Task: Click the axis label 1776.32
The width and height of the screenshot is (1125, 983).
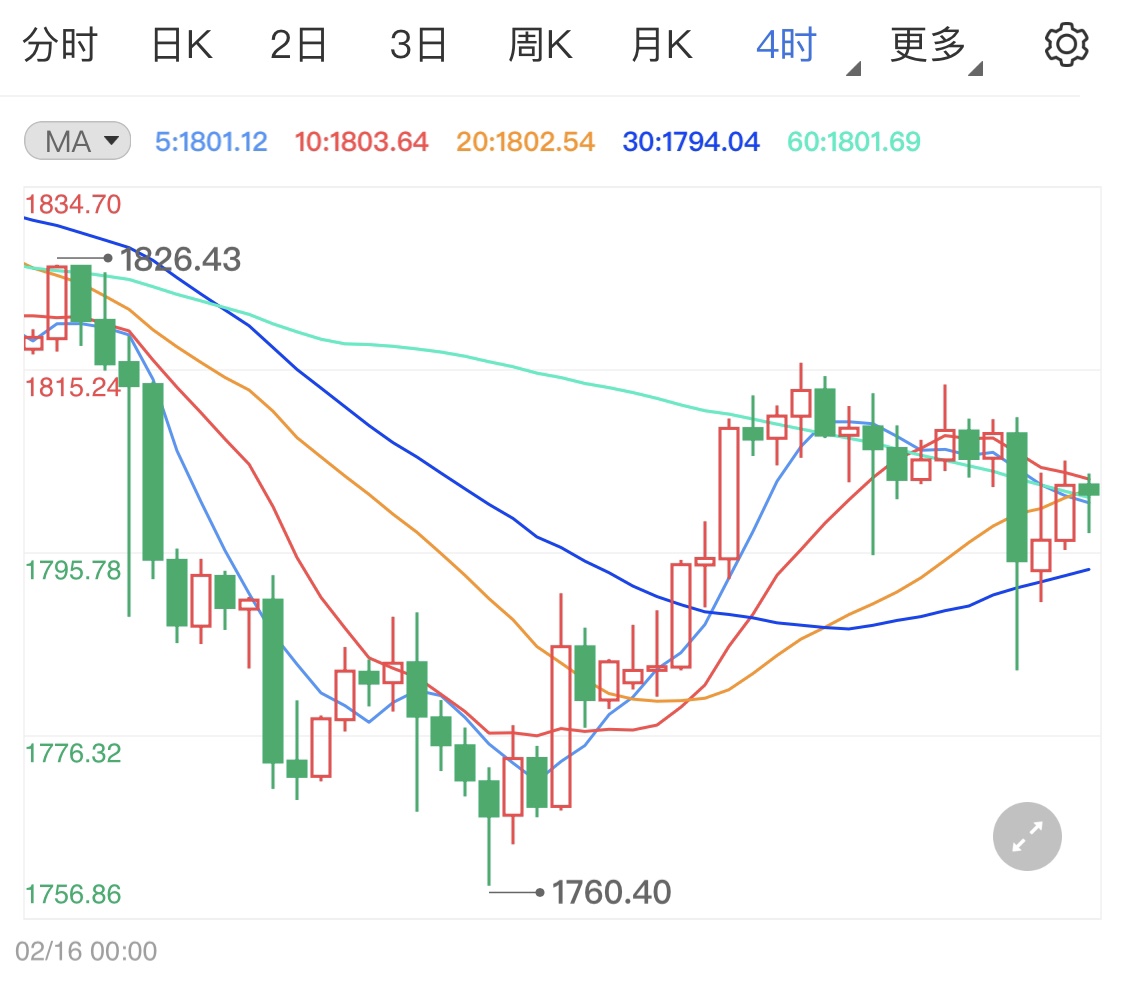Action: pos(73,753)
